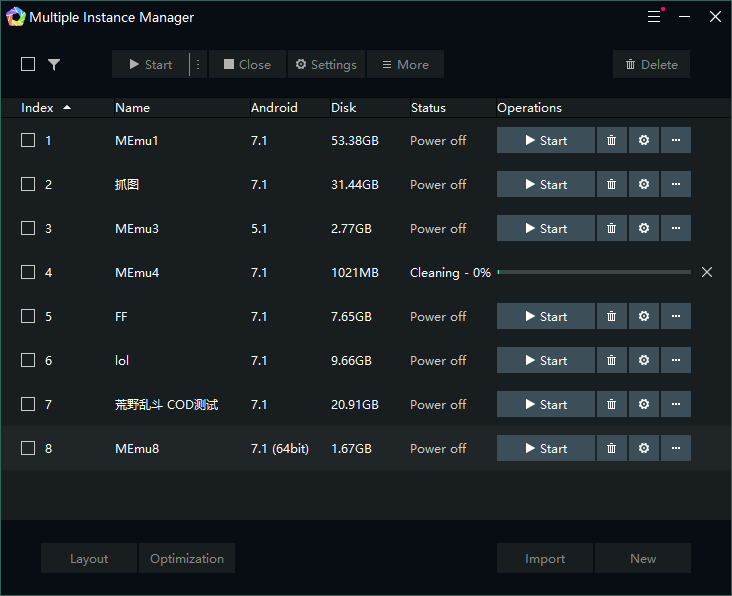The image size is (732, 596).
Task: Open the More menu in toolbar
Action: (405, 65)
